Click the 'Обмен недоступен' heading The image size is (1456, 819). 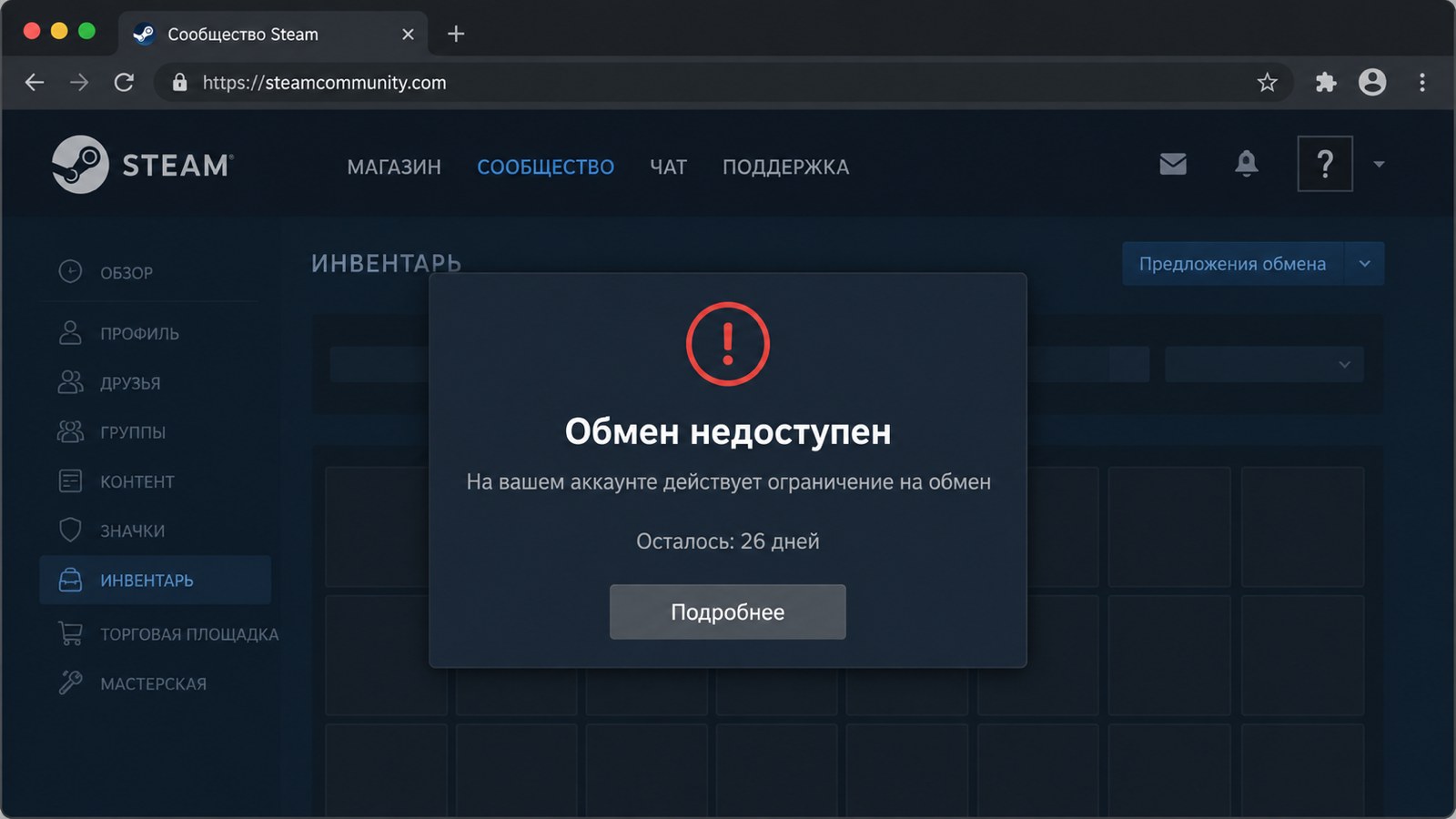point(728,431)
